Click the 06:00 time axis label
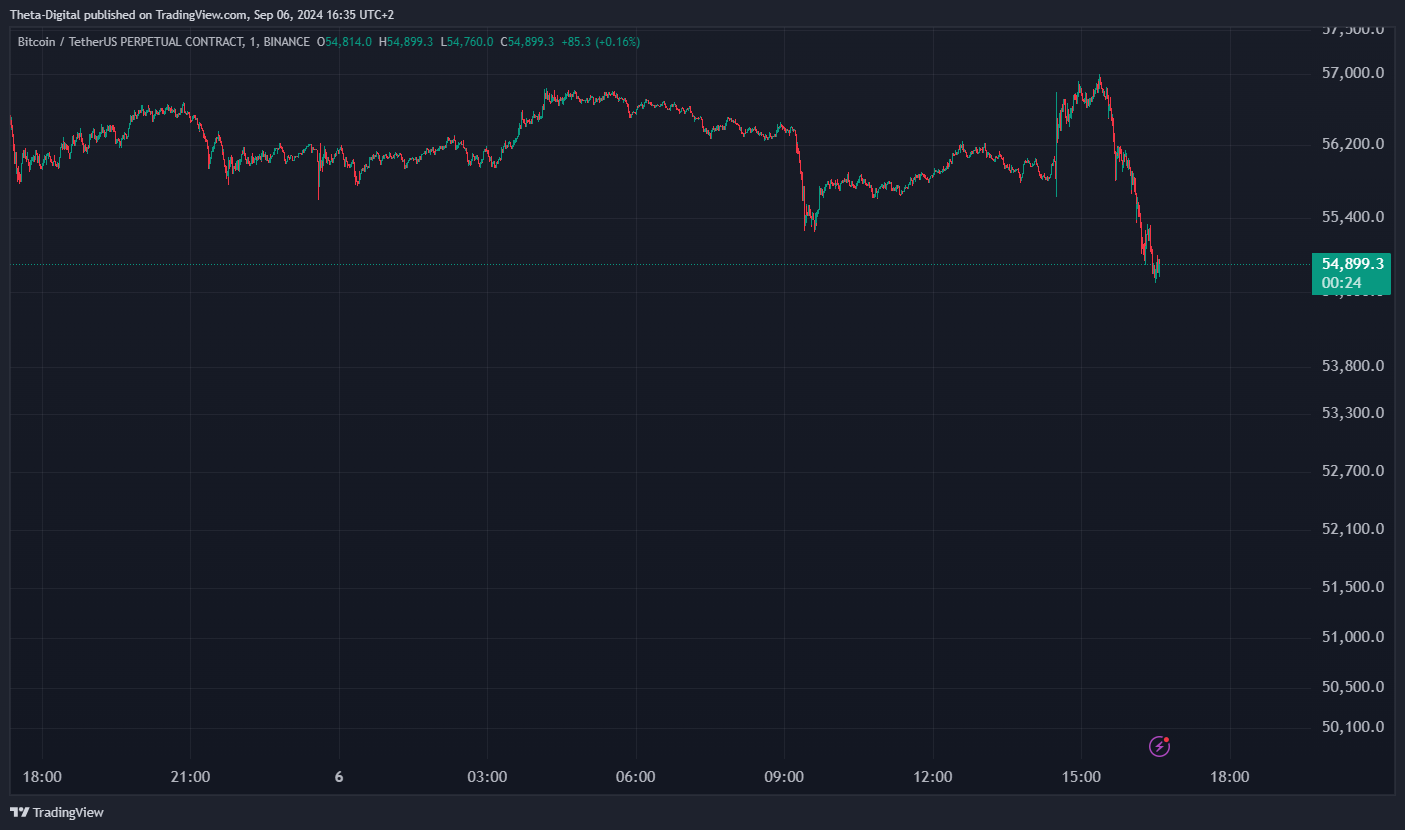This screenshot has width=1405, height=830. (636, 777)
